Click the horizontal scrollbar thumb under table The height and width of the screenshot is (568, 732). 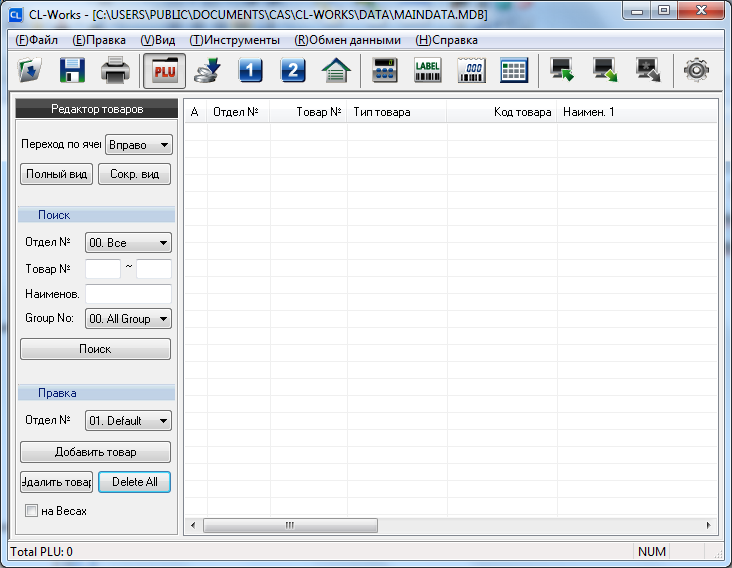click(289, 525)
